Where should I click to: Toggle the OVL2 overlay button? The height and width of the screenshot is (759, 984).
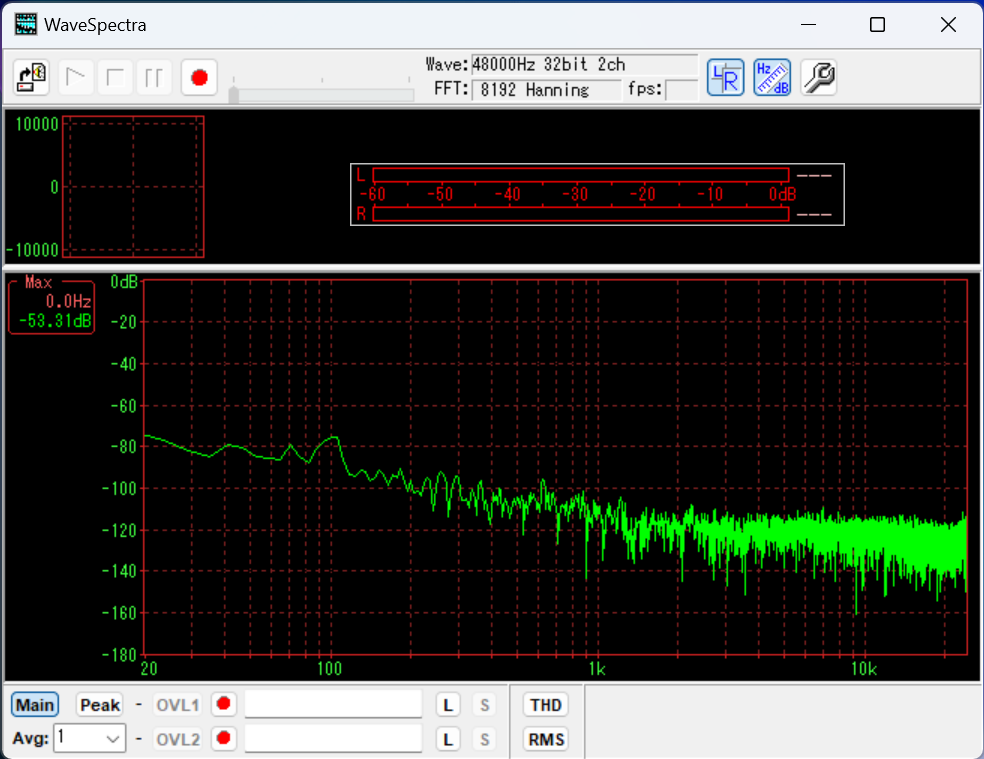(x=178, y=739)
